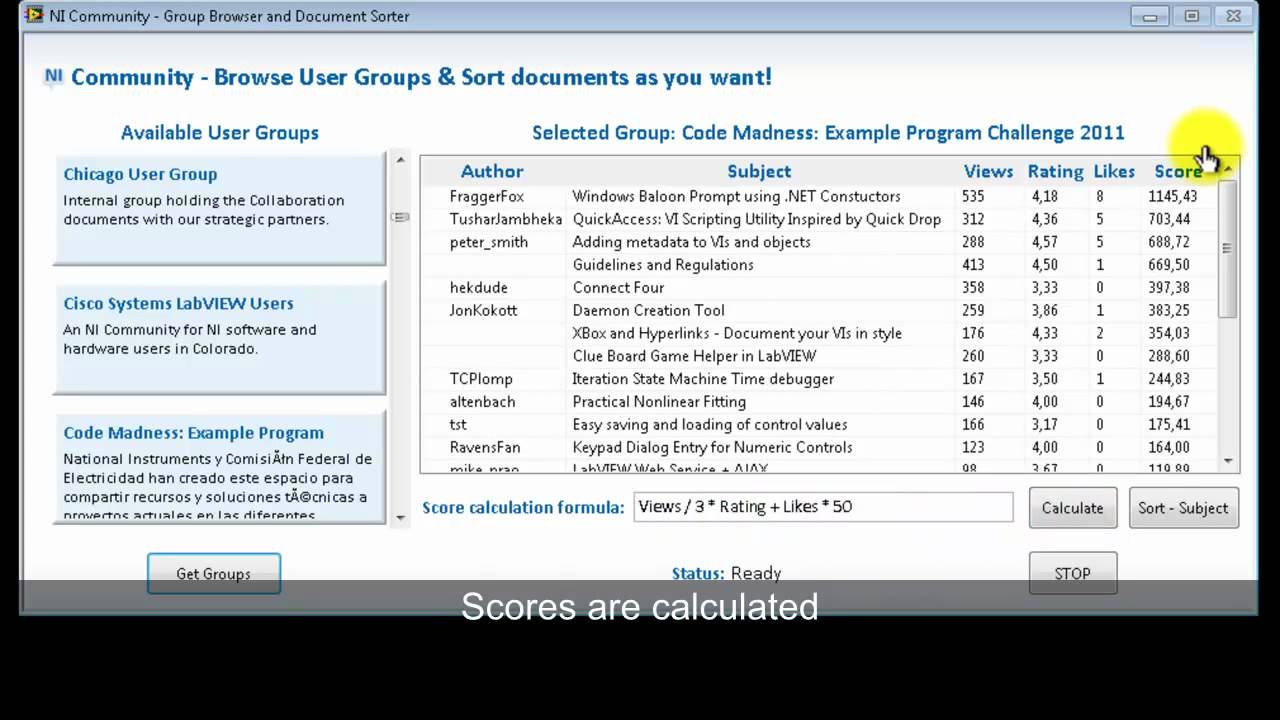Select Windows Baloon Prompt using .NET Constuctors

(x=736, y=196)
